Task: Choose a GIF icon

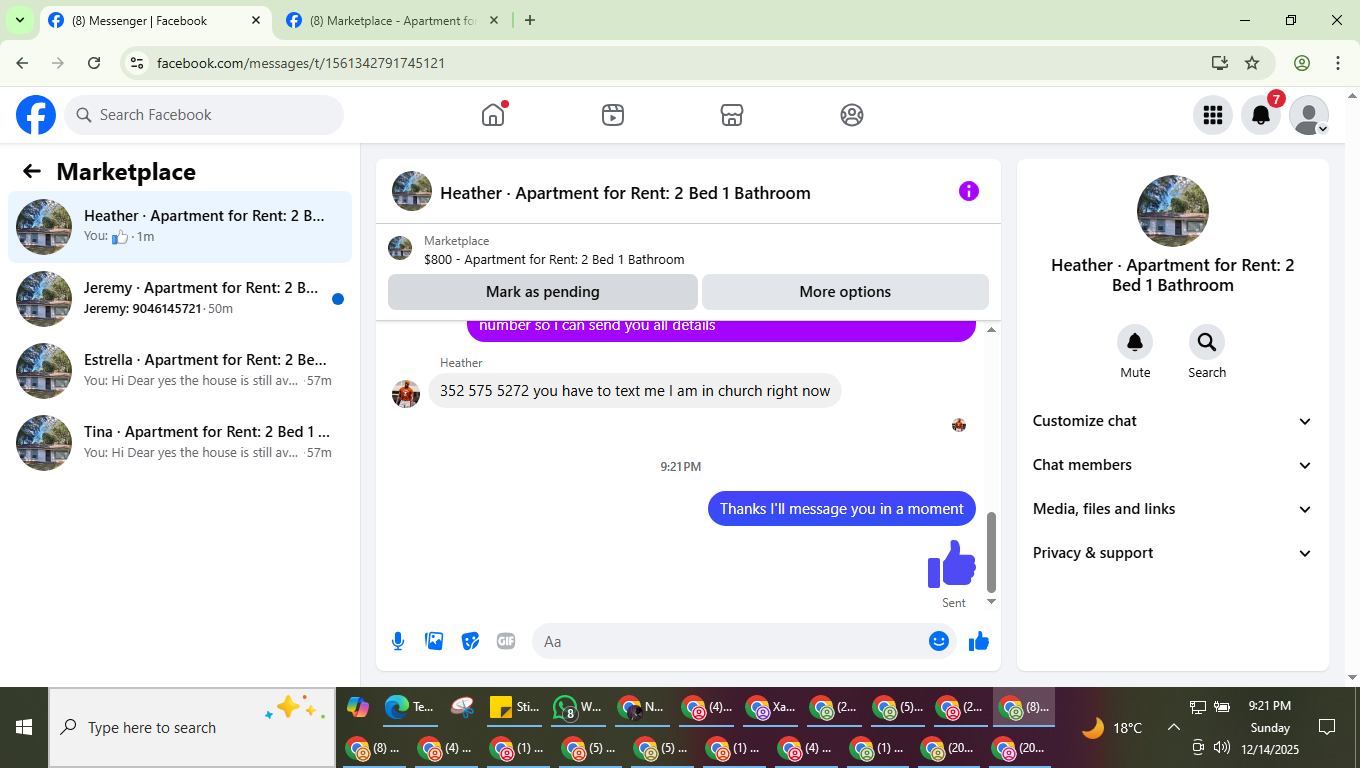Action: pos(506,641)
